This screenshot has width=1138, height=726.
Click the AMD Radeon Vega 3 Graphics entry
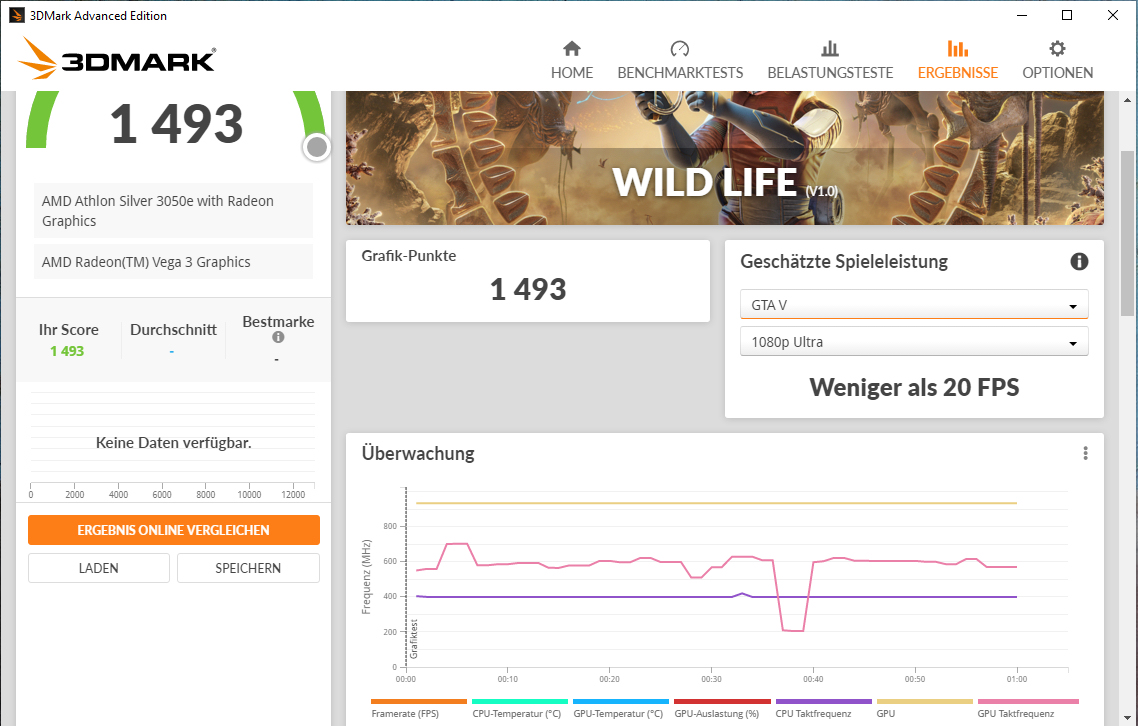point(173,262)
